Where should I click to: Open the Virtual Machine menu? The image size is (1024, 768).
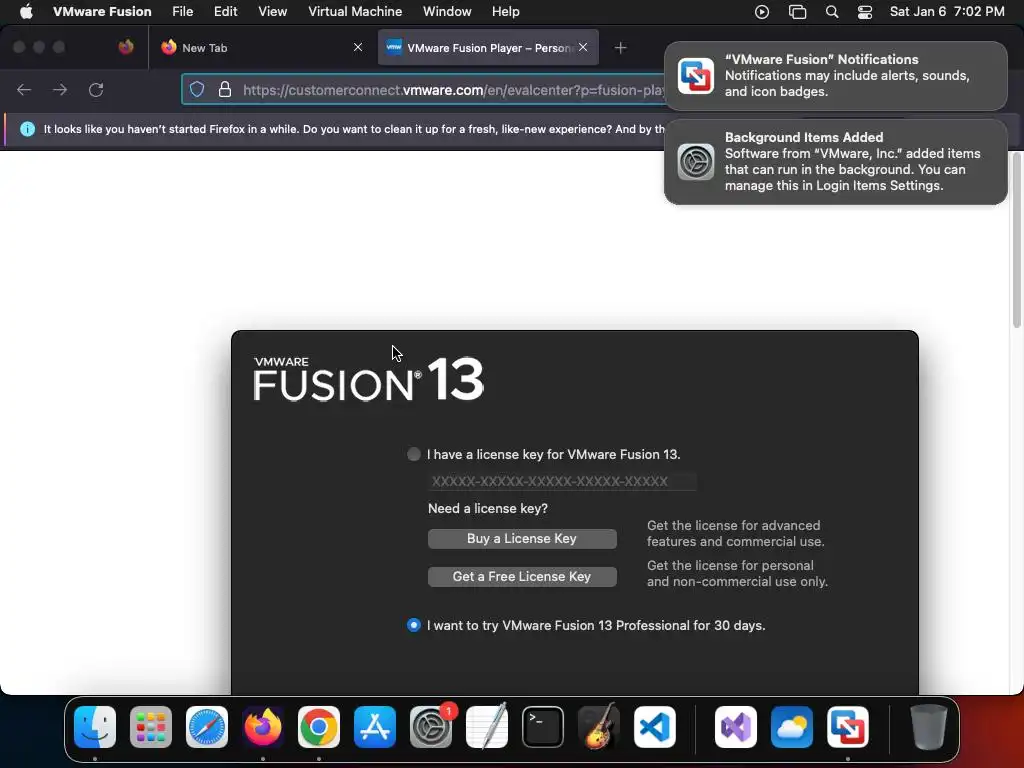pyautogui.click(x=355, y=11)
